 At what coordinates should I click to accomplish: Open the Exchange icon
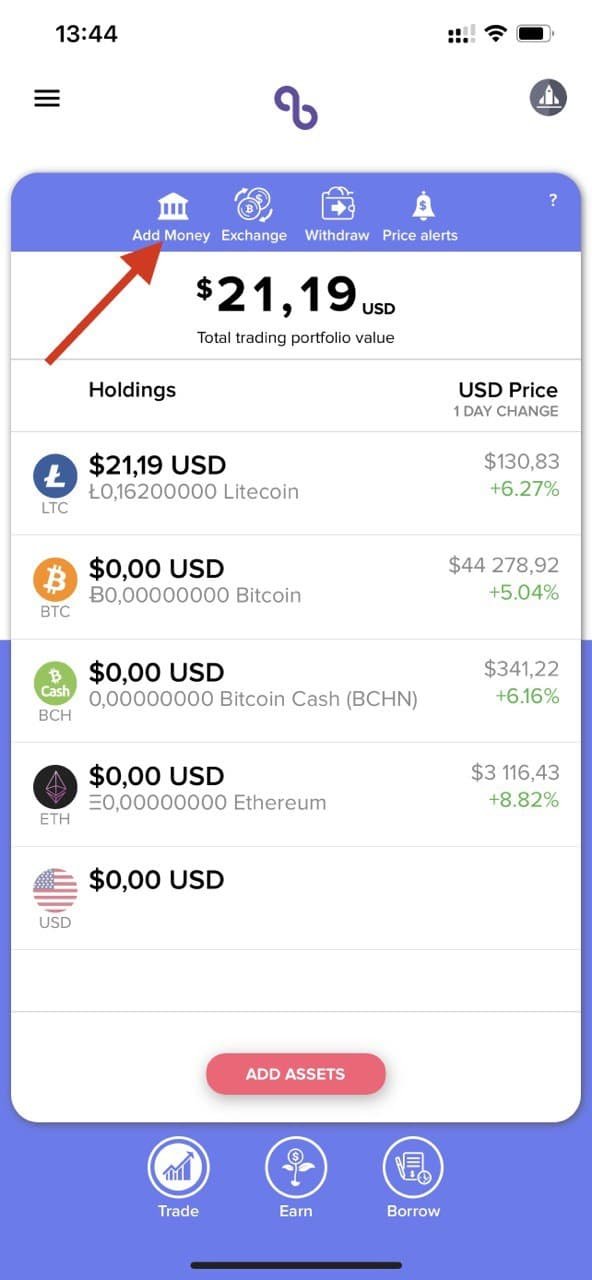coord(254,206)
